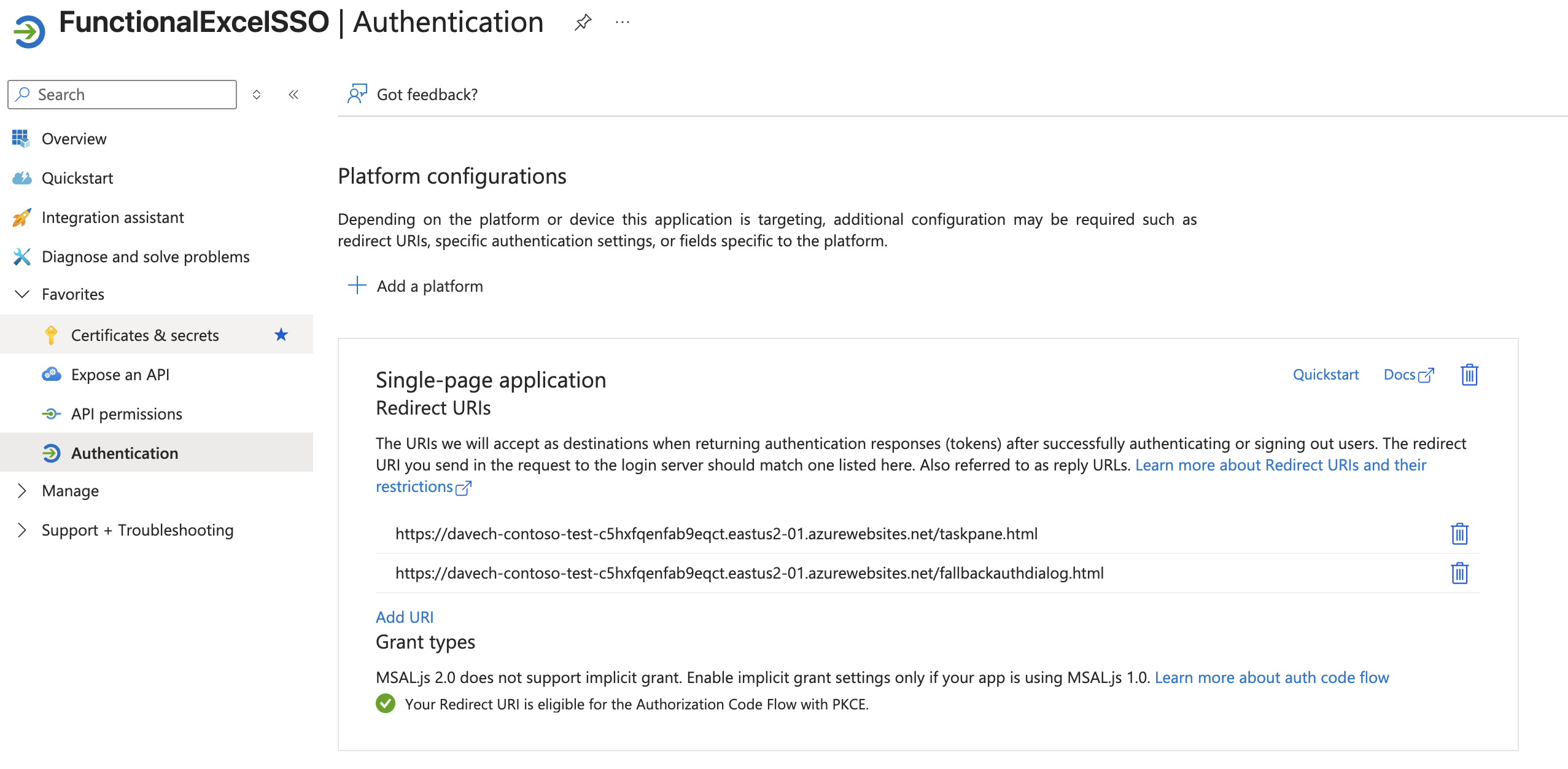Open Learn more about Redirect URIs link
This screenshot has width=1568, height=769.
[x=1281, y=465]
